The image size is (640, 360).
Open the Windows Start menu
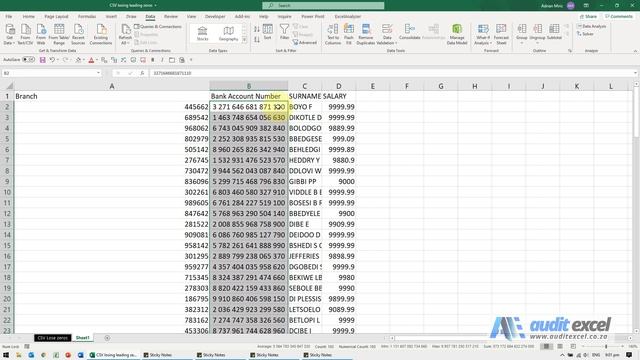6,355
